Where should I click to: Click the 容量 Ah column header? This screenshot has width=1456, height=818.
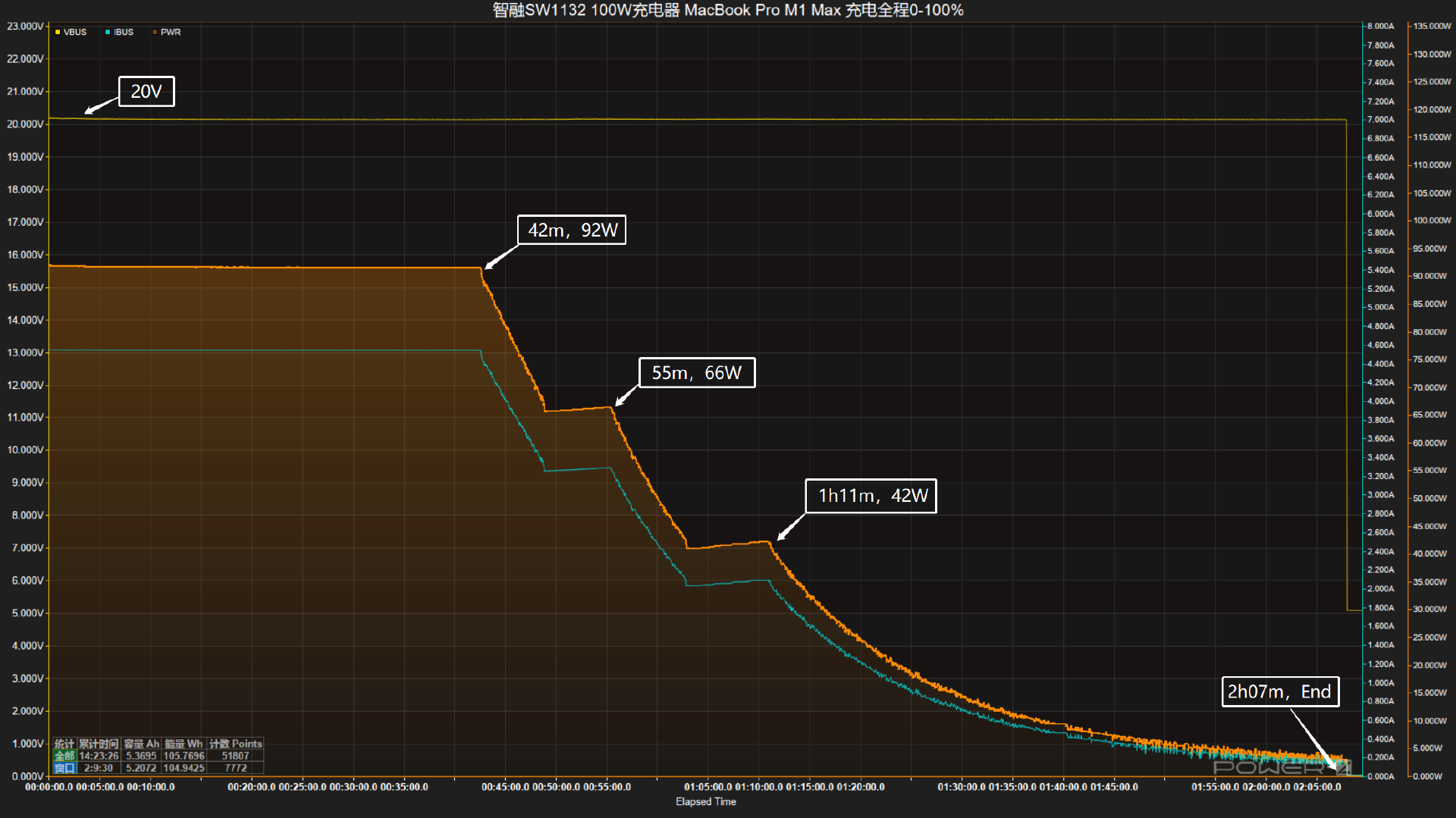[x=141, y=744]
